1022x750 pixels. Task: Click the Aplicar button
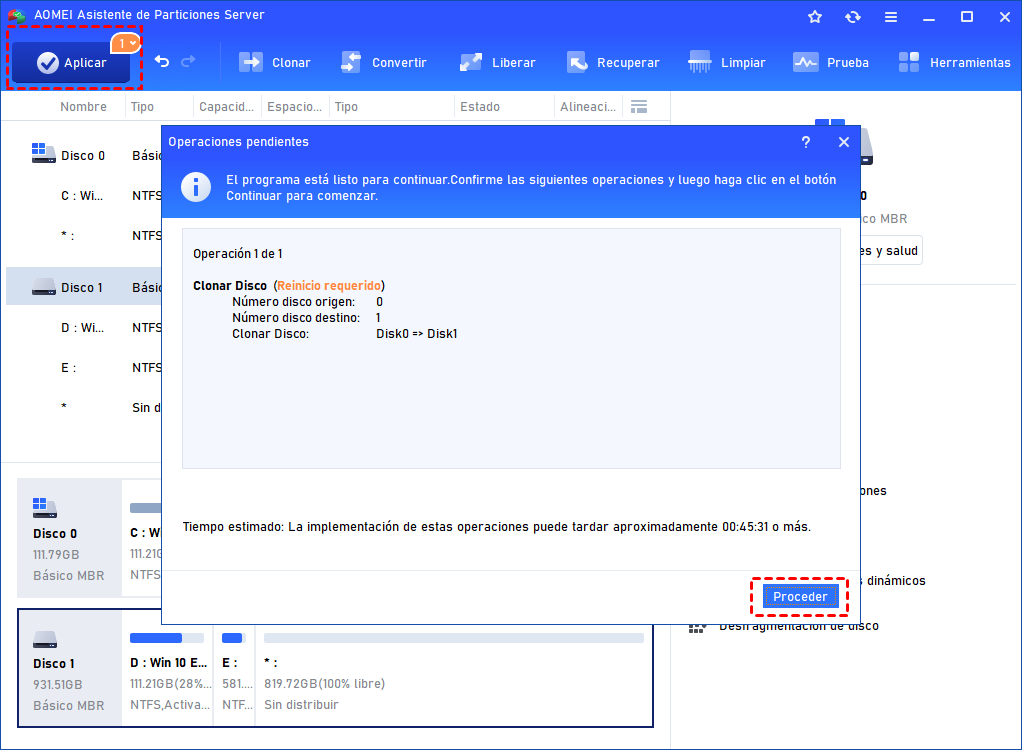click(x=71, y=63)
